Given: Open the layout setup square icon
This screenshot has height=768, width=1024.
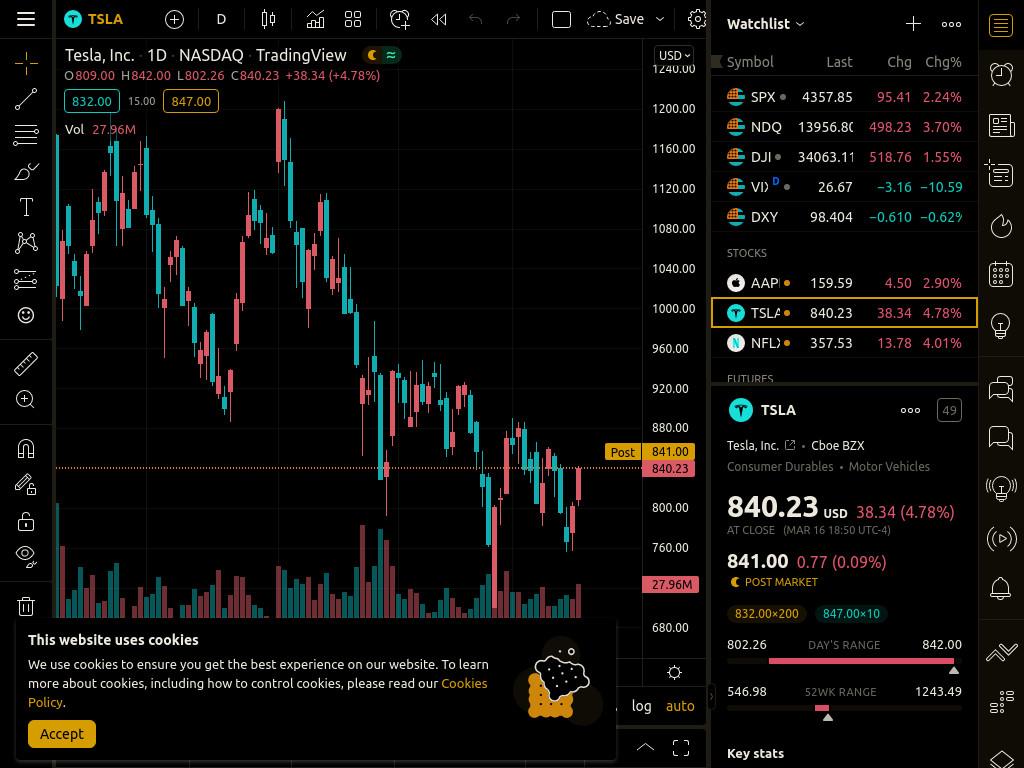Looking at the screenshot, I should [562, 20].
